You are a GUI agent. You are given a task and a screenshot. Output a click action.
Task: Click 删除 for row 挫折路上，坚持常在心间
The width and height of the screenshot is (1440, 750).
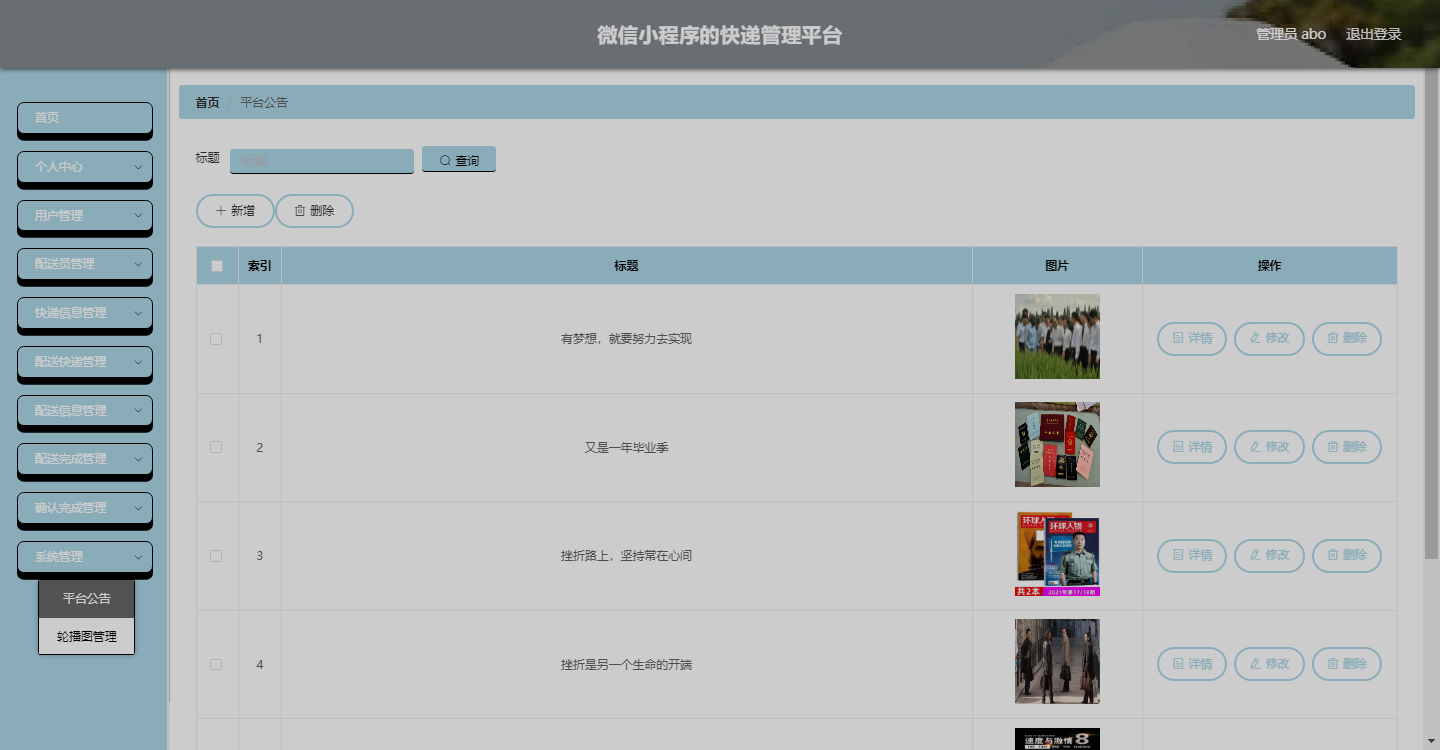coord(1347,555)
